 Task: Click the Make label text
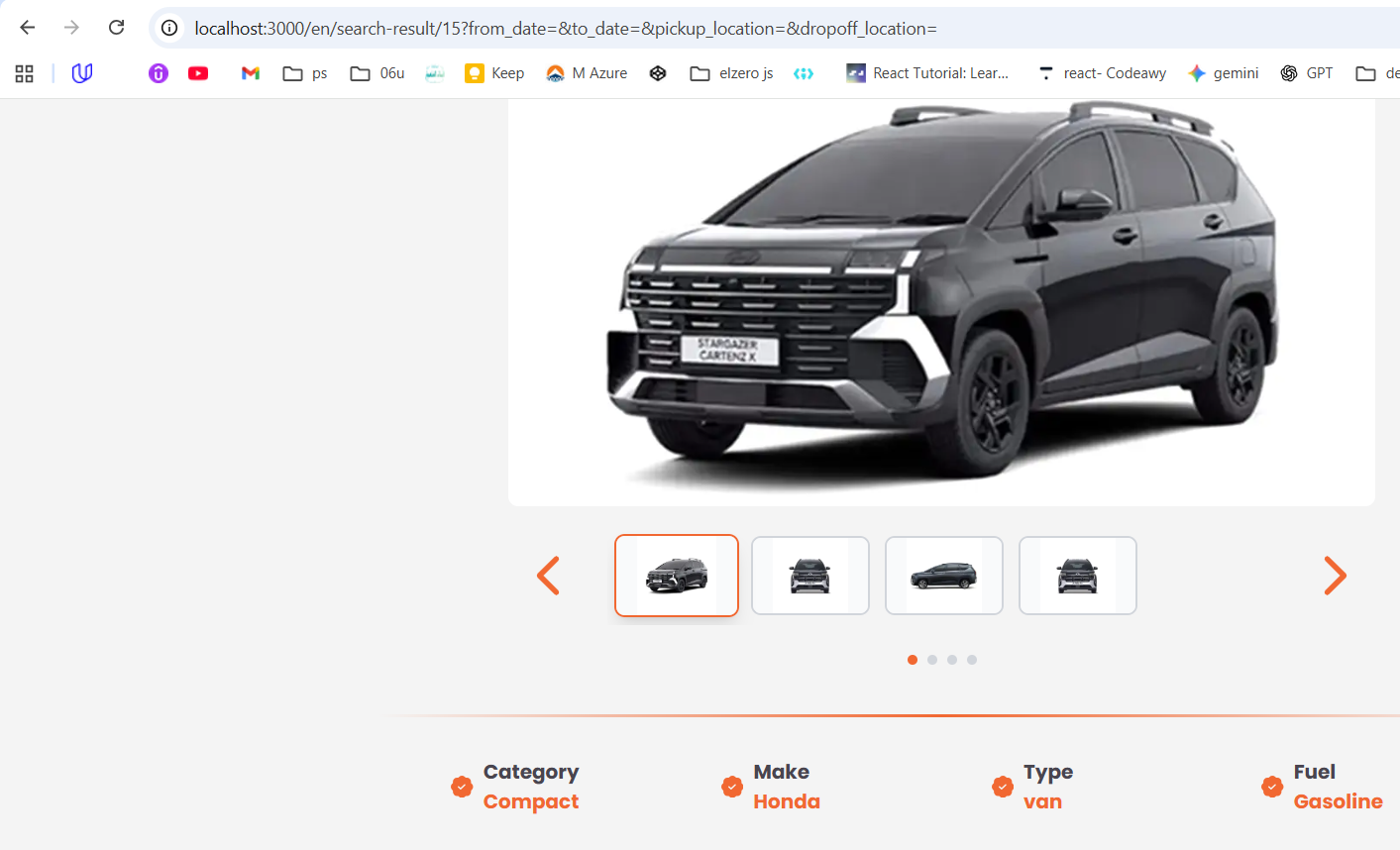point(782,772)
